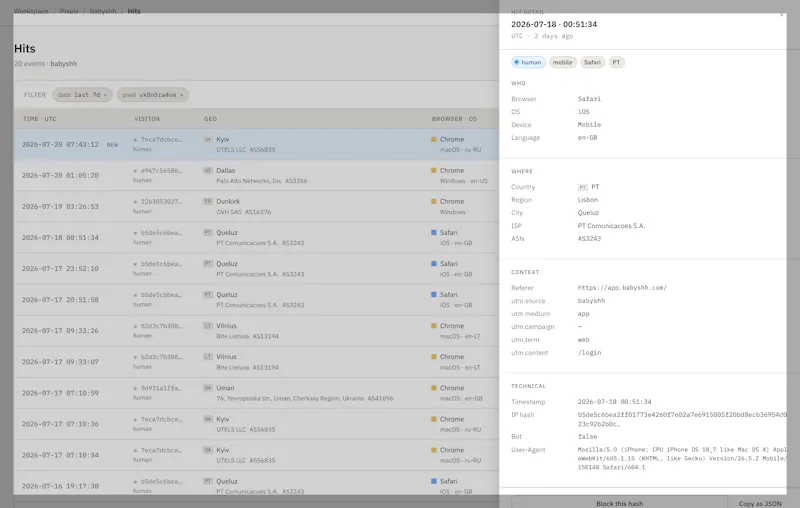Click the NEW badge on the first hit

tap(112, 145)
